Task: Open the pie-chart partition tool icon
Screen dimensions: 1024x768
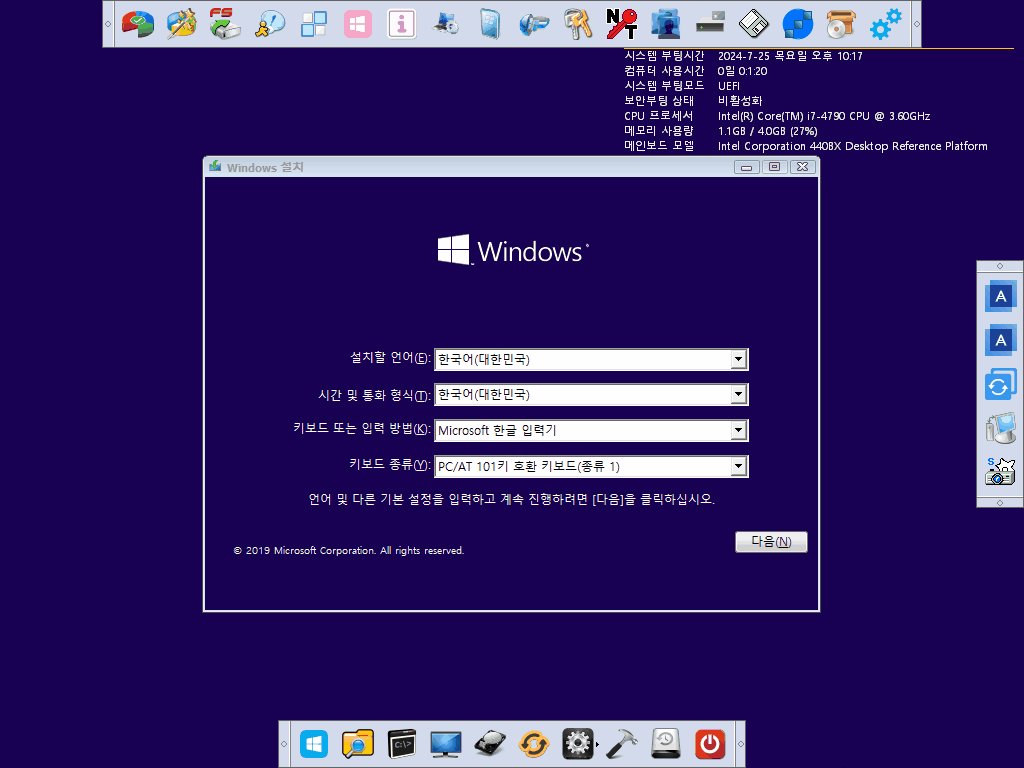Action: tap(138, 24)
